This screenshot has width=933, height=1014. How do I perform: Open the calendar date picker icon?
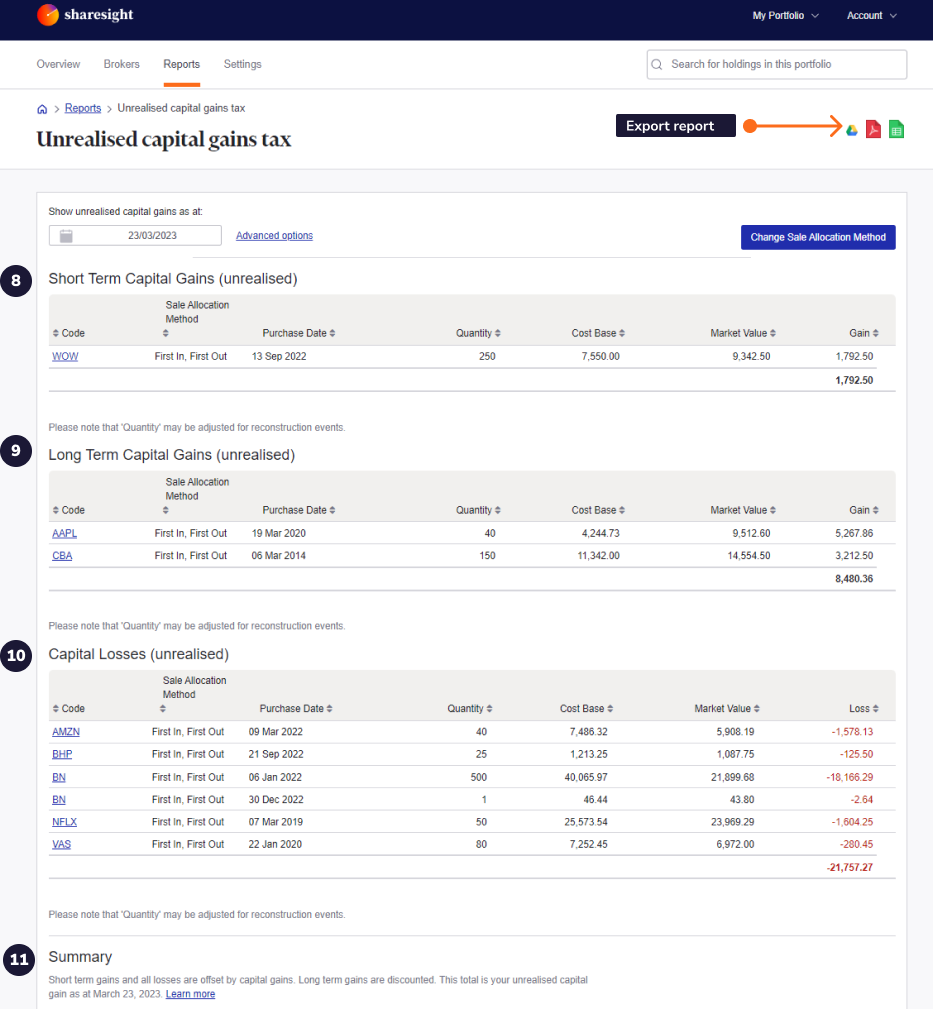(x=66, y=236)
